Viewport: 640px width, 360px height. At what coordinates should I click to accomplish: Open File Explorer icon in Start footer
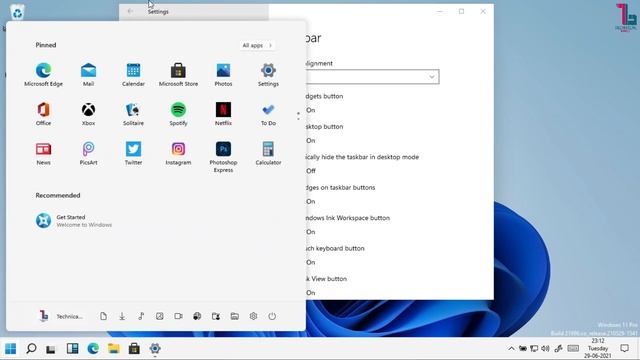click(x=235, y=316)
